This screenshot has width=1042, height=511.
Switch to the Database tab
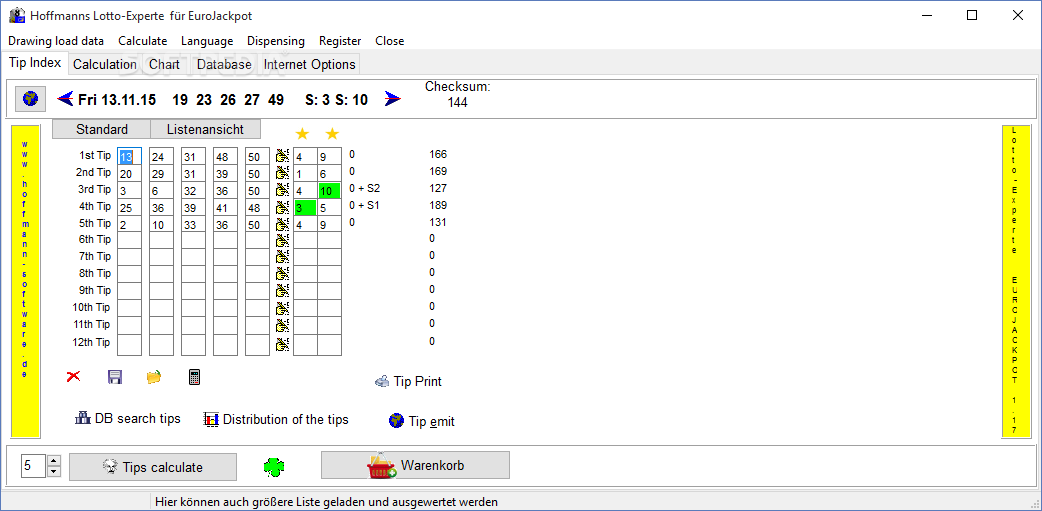[224, 64]
